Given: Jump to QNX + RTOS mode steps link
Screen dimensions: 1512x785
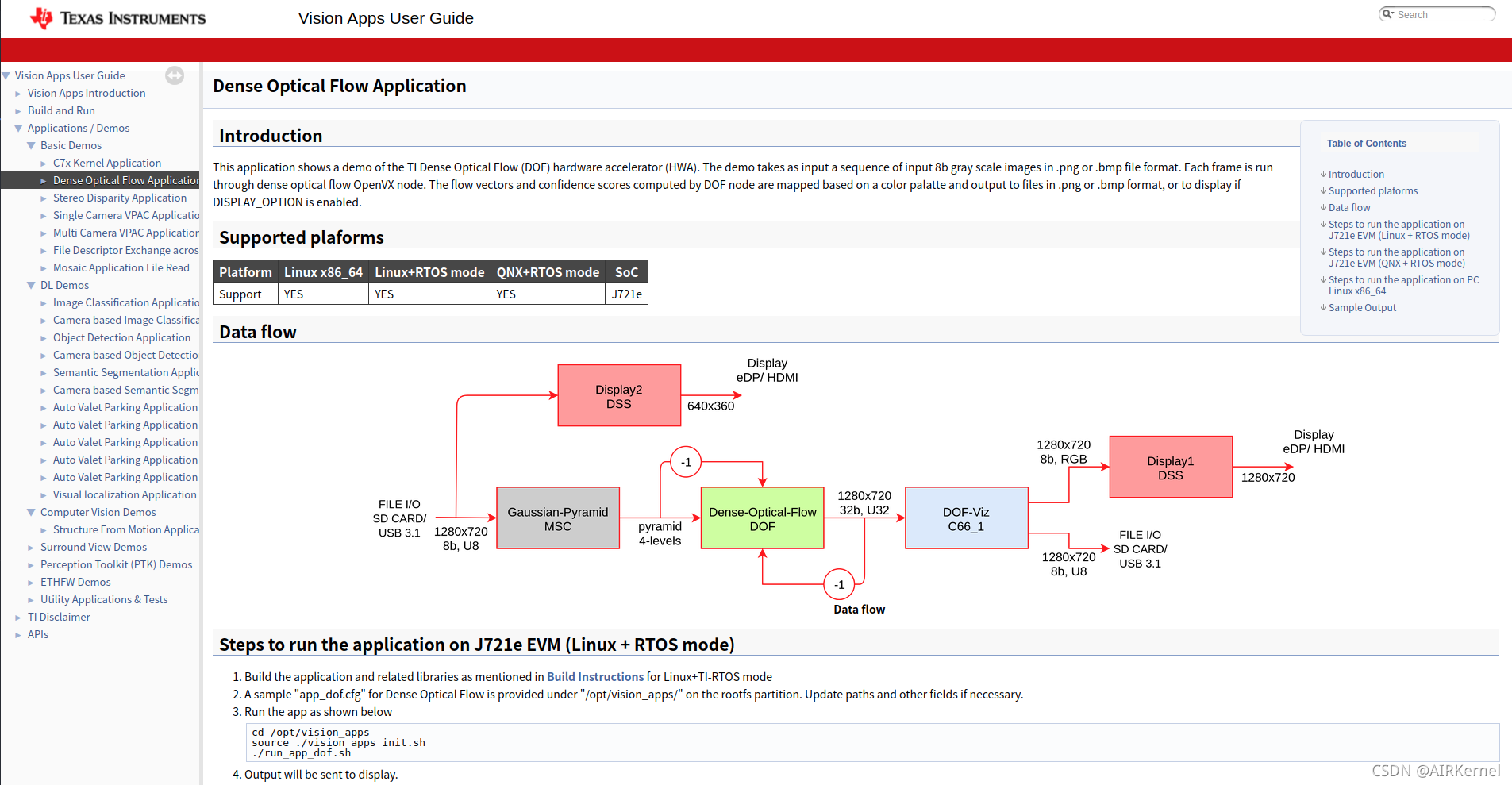Looking at the screenshot, I should (x=1397, y=258).
